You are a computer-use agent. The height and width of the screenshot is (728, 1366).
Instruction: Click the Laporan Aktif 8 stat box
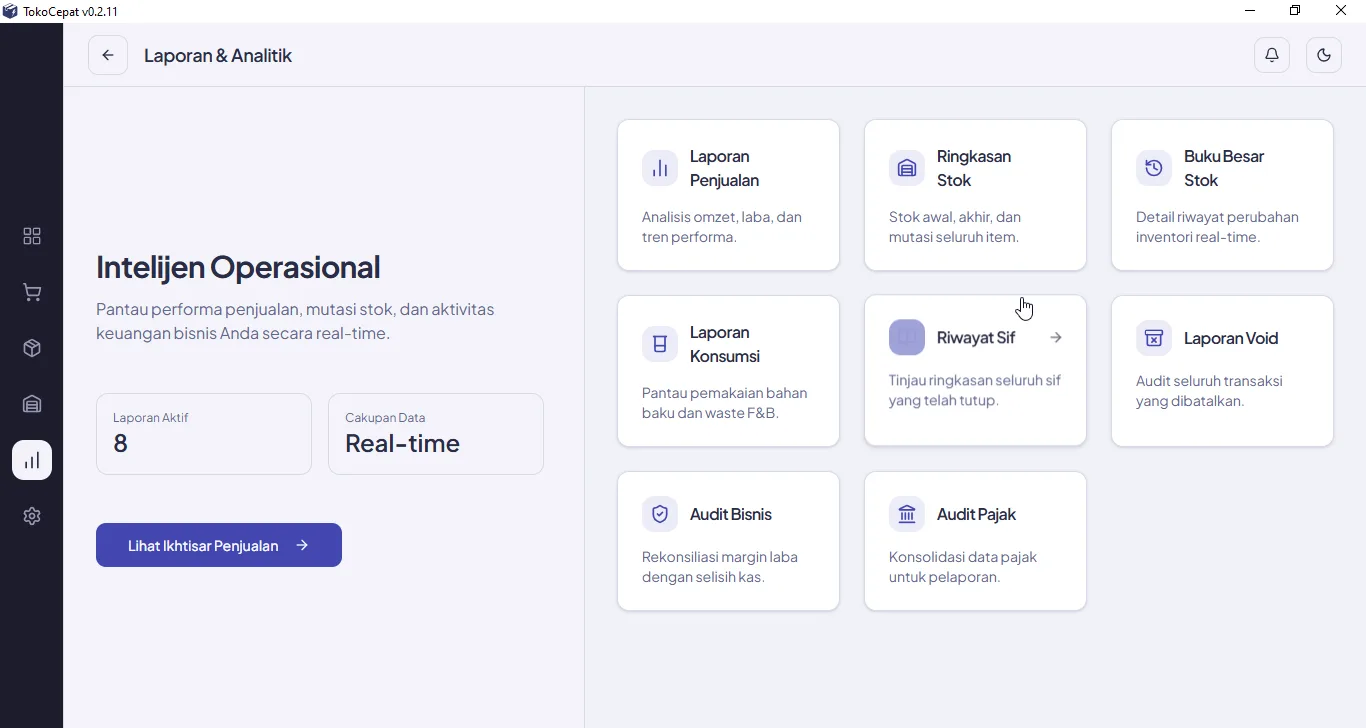(204, 434)
